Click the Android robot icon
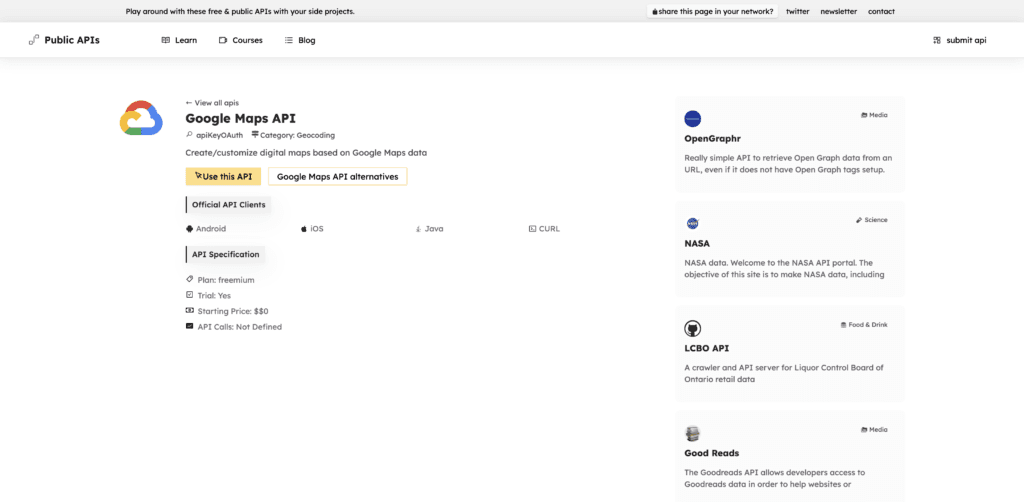Screen dimensions: 1024x502 pyautogui.click(x=189, y=229)
